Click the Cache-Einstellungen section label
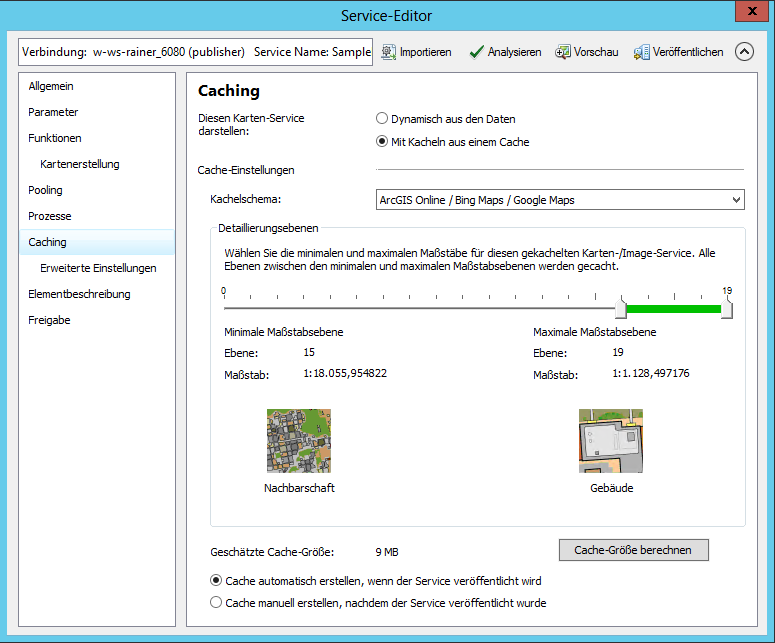 pos(246,170)
